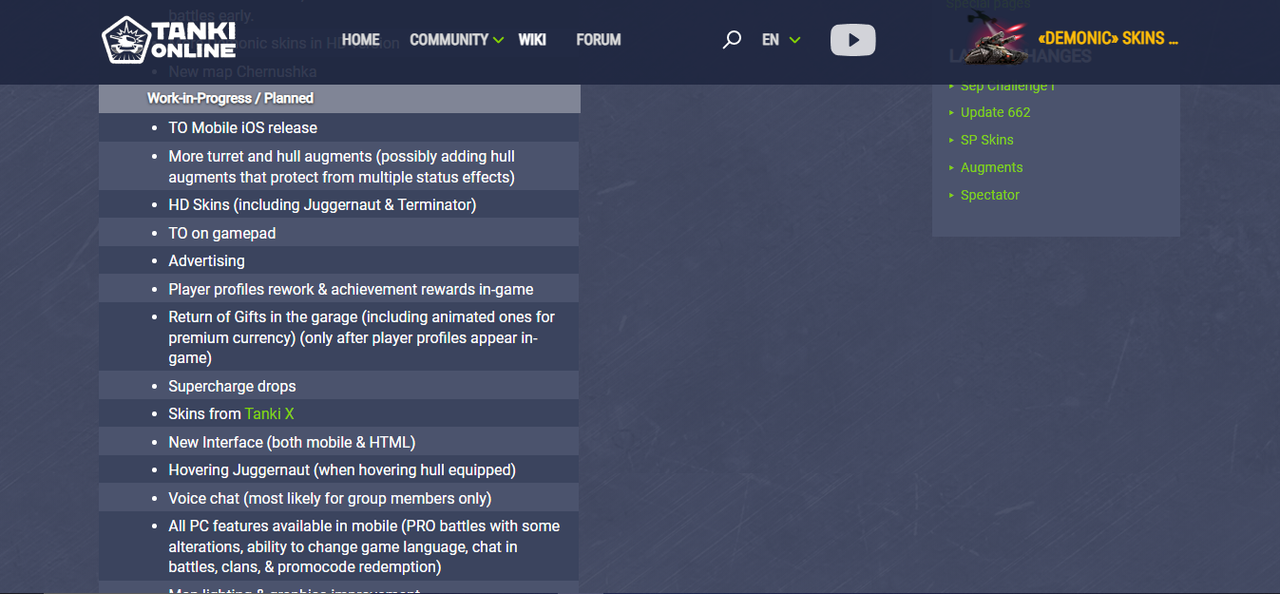Click the Tanki Online logo
The height and width of the screenshot is (594, 1280).
[x=168, y=40]
